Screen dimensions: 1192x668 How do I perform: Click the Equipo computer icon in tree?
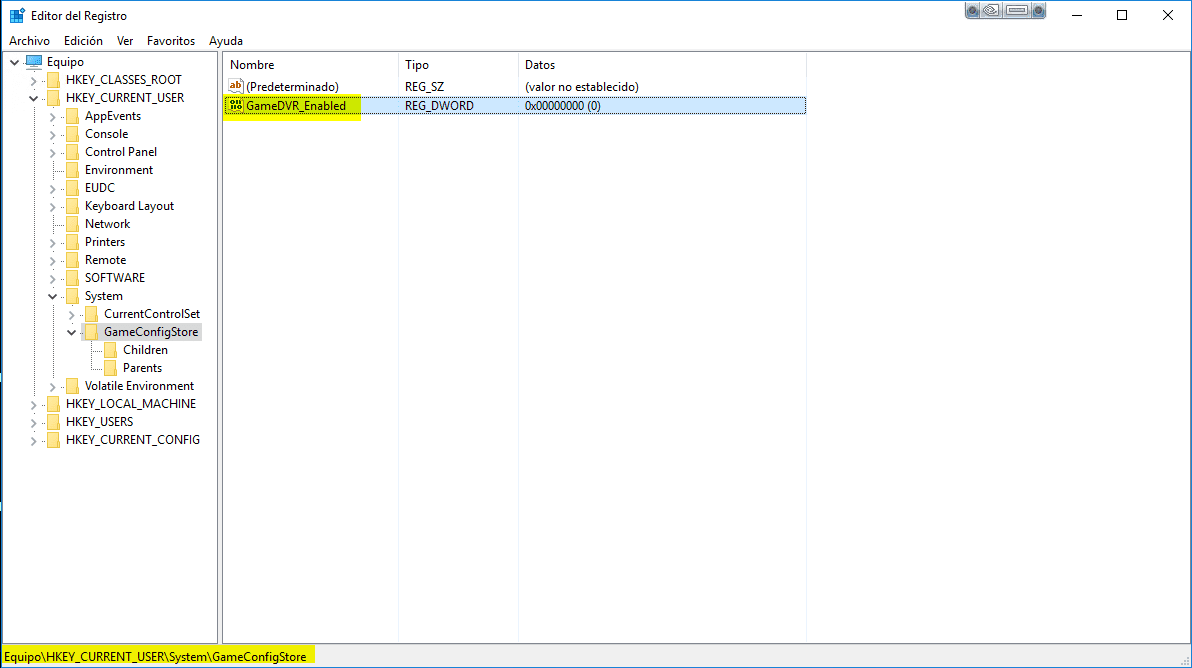tap(34, 62)
